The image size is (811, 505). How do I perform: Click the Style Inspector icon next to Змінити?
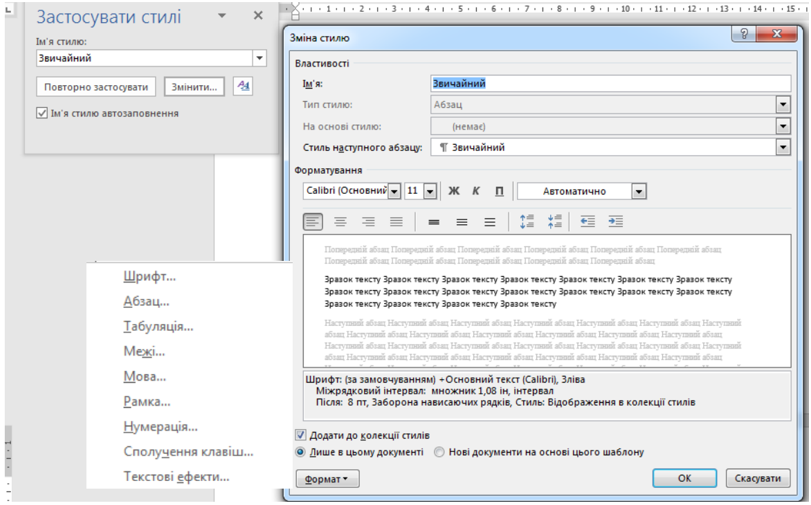243,87
